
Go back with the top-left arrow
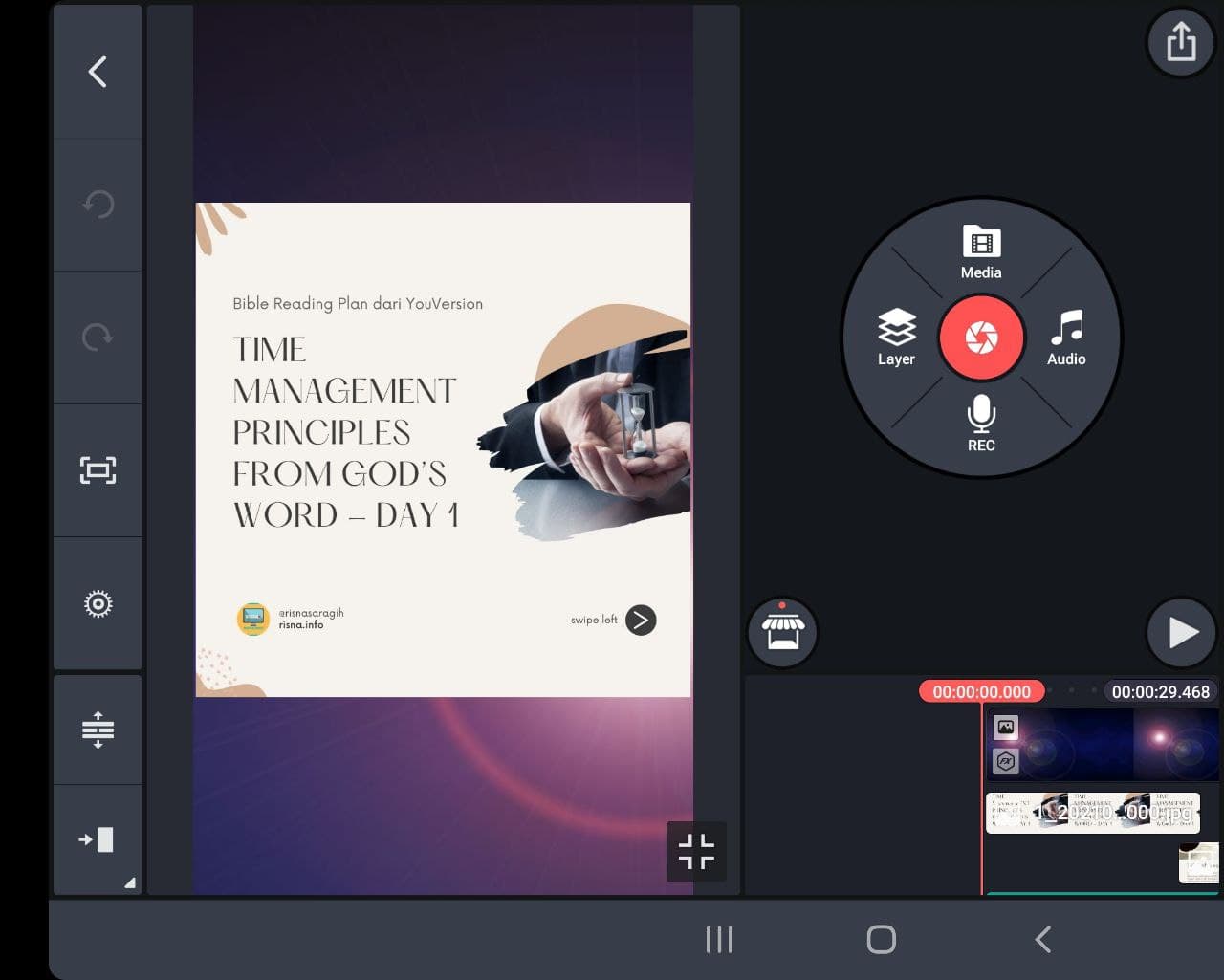click(98, 72)
